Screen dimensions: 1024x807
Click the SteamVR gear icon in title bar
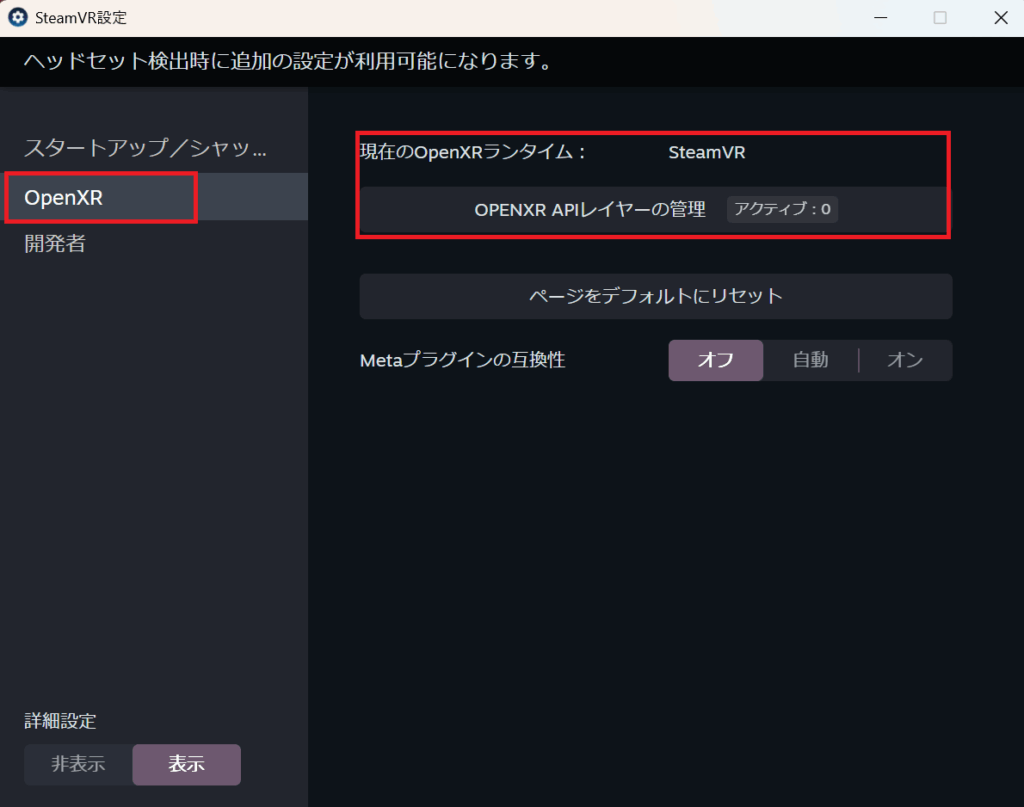pos(18,18)
